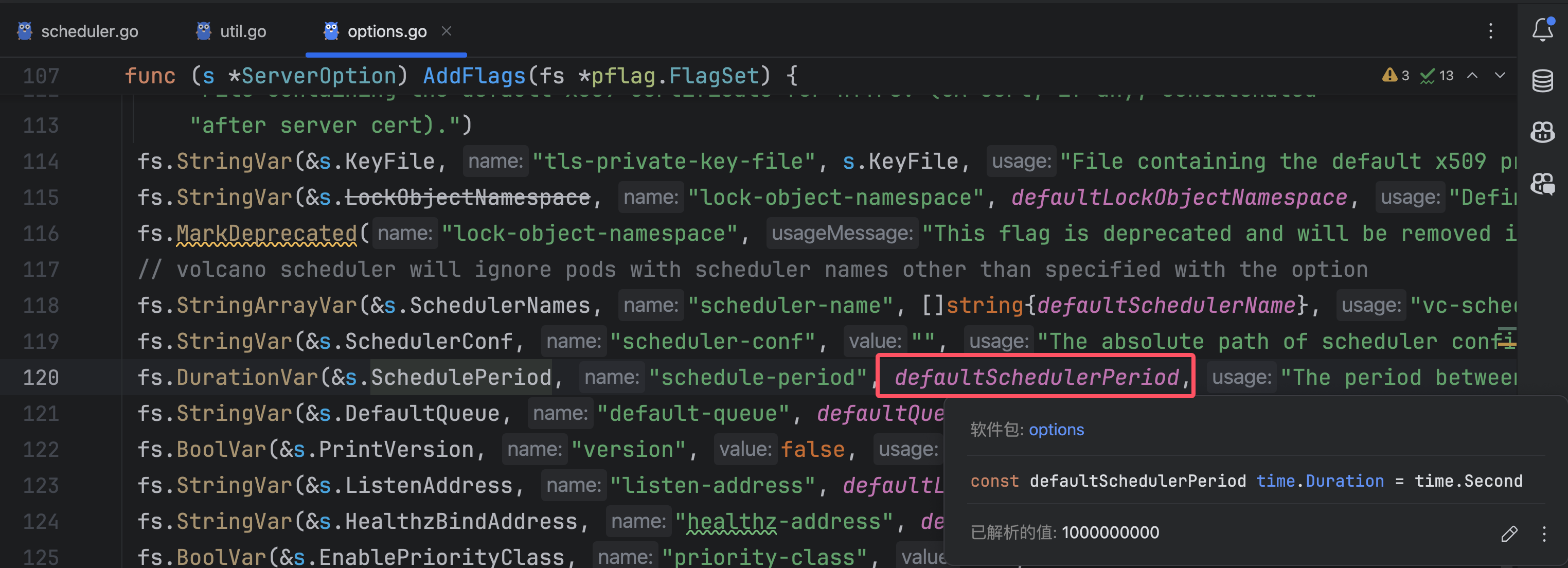The height and width of the screenshot is (568, 1568).
Task: Jump to next highlighted problem arrow
Action: 1500,76
